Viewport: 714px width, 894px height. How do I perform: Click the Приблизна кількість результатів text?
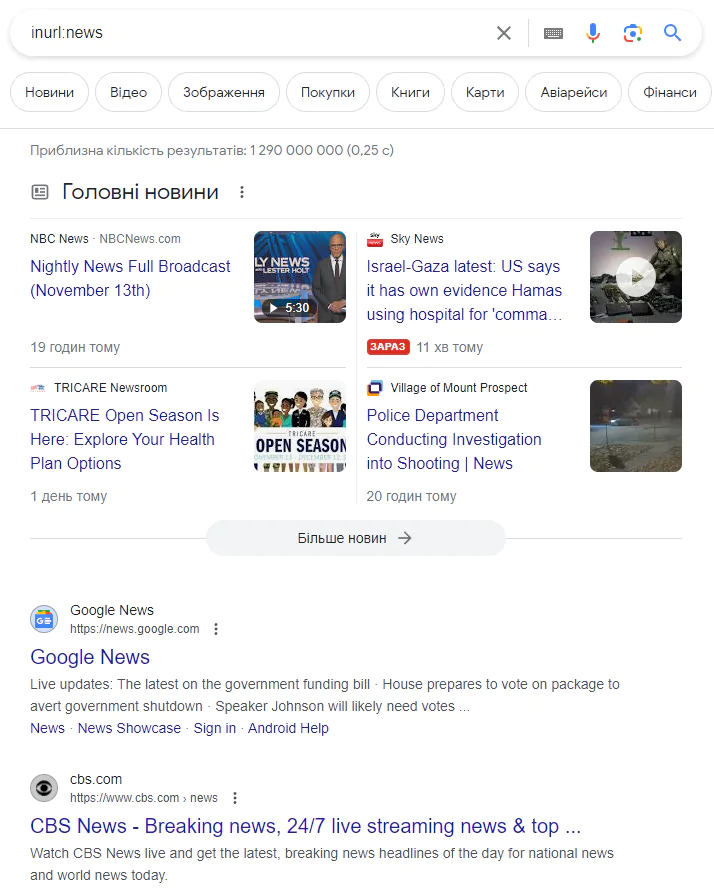point(212,151)
